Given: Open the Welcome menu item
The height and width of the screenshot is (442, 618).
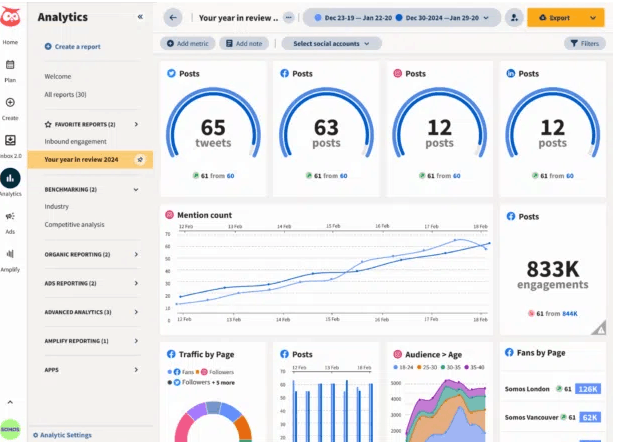Looking at the screenshot, I should [58, 76].
